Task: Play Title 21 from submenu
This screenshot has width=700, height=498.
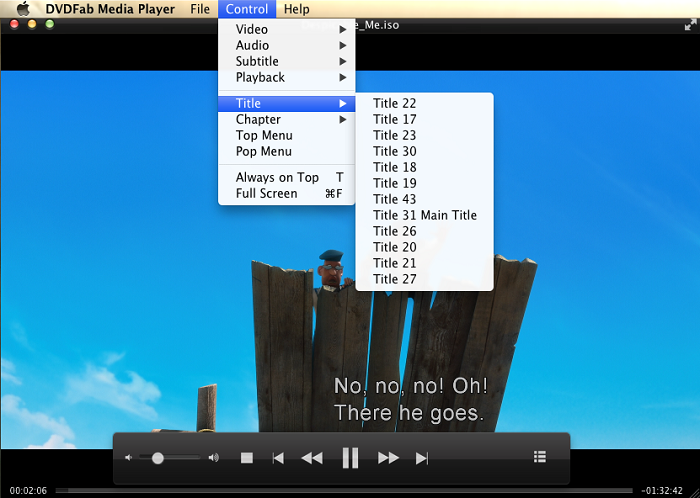Action: coord(425,263)
